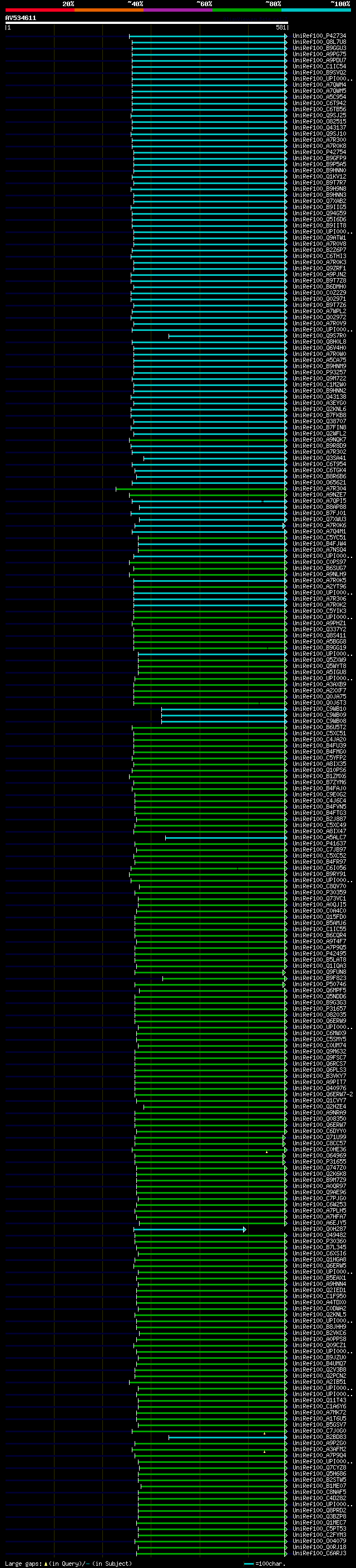
Task: Open hit UniRef100_Q8L7U8
Action: tap(319, 42)
